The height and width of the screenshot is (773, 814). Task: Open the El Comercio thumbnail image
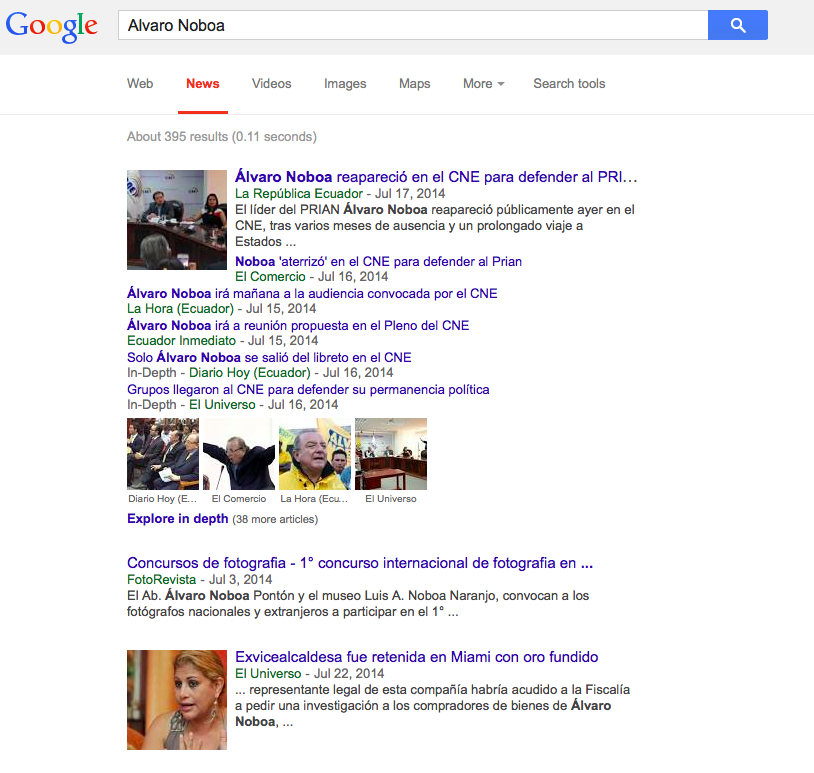[x=239, y=454]
